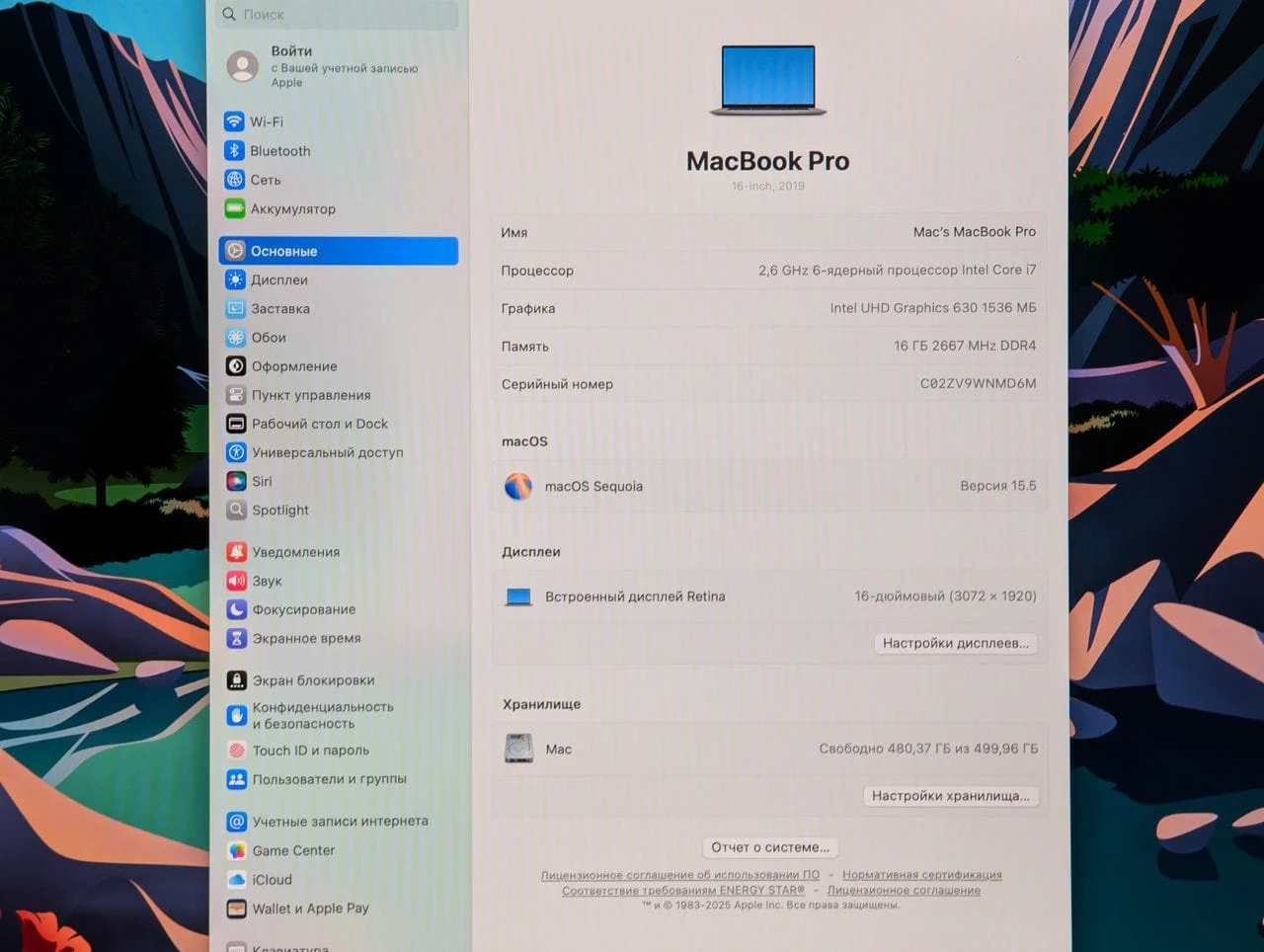Select the Уведомления bell icon

click(x=236, y=552)
